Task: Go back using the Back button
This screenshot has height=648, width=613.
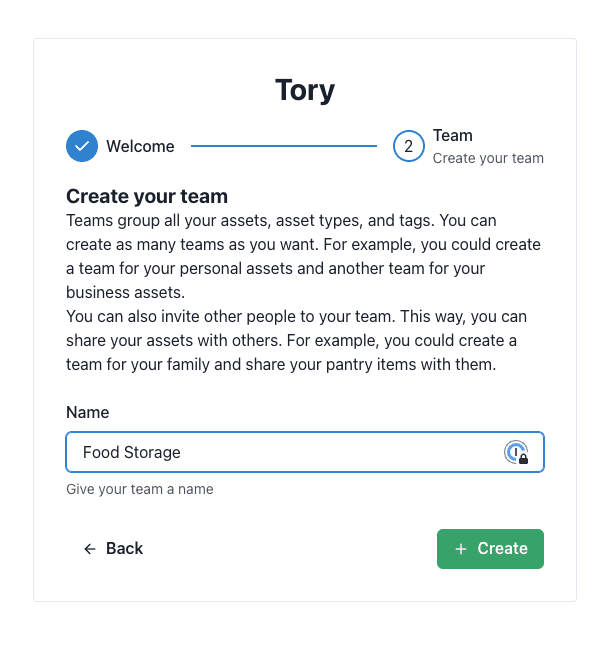Action: click(x=113, y=548)
